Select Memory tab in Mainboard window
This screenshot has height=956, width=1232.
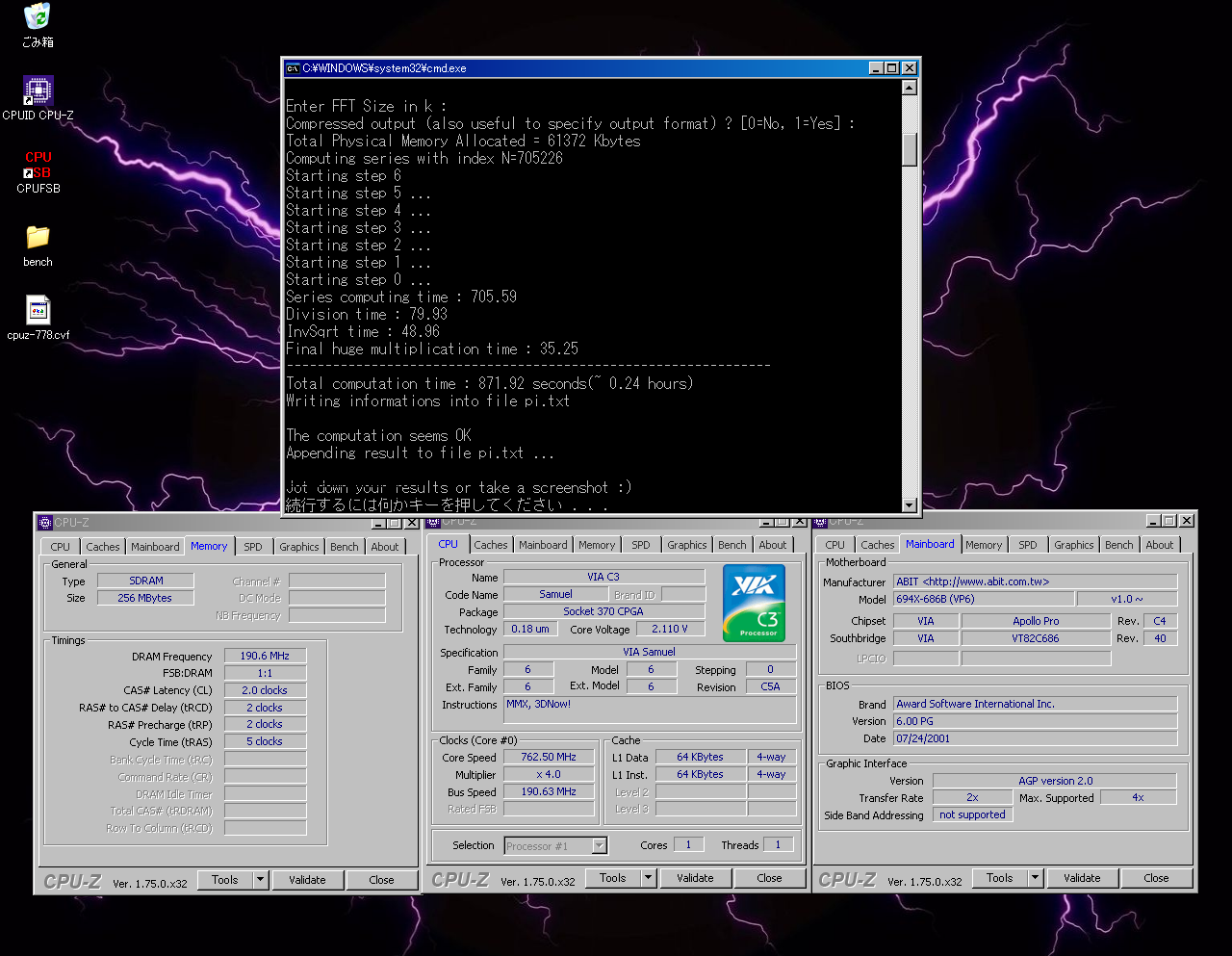(984, 545)
